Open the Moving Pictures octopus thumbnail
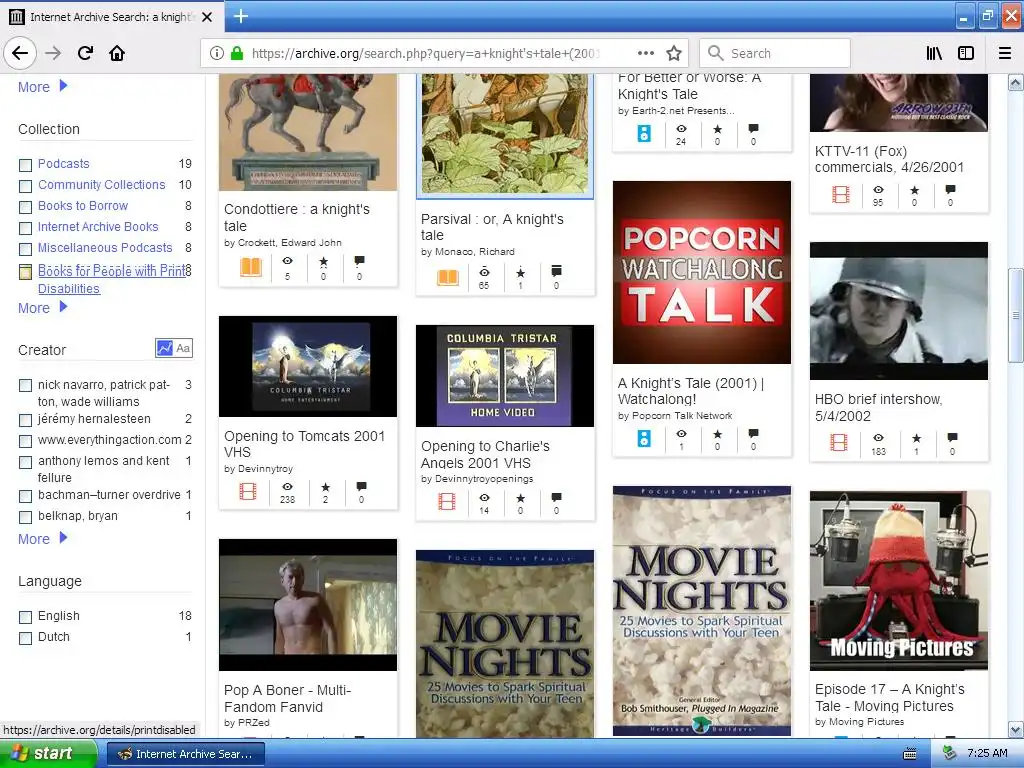The width and height of the screenshot is (1024, 768). click(x=899, y=581)
